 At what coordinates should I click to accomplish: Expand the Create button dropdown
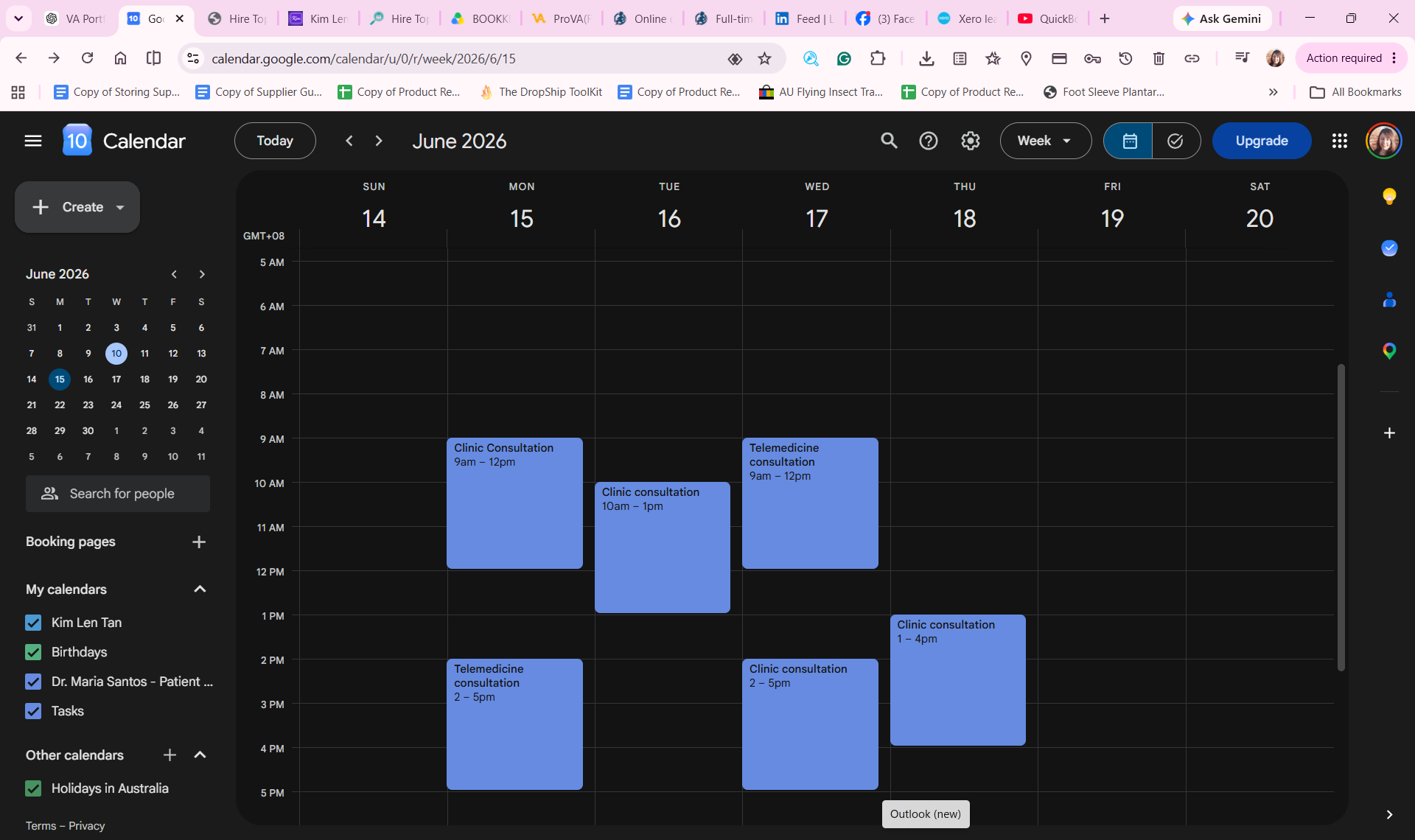click(x=120, y=208)
